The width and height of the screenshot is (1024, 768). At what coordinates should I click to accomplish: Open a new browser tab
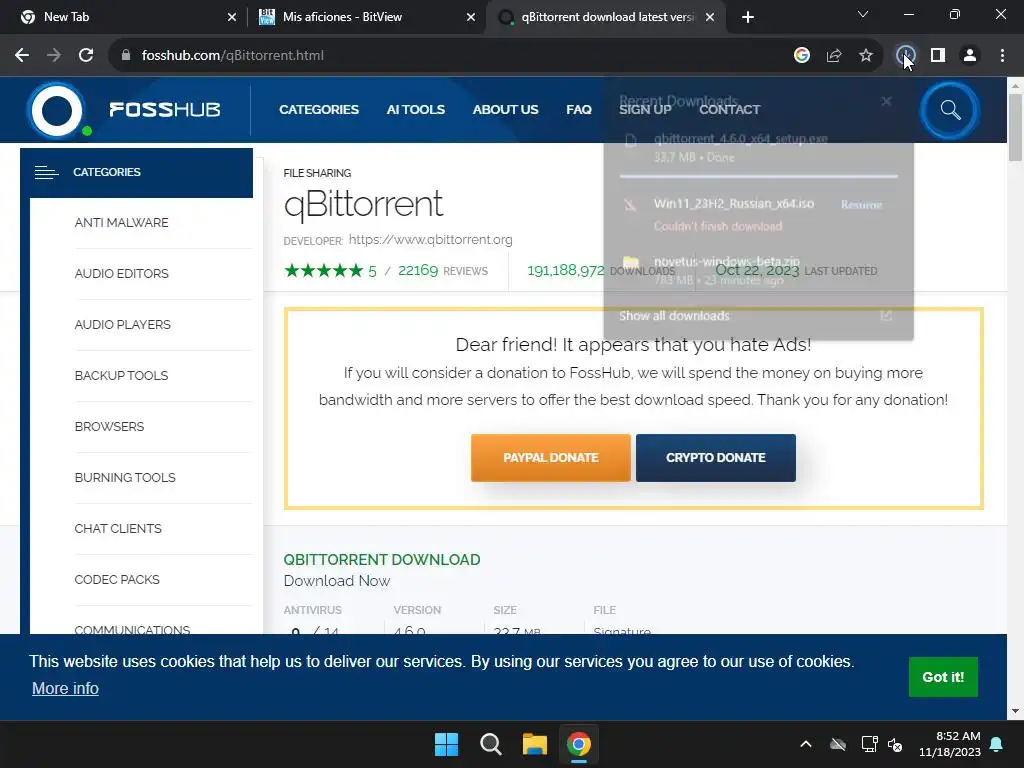click(x=748, y=17)
